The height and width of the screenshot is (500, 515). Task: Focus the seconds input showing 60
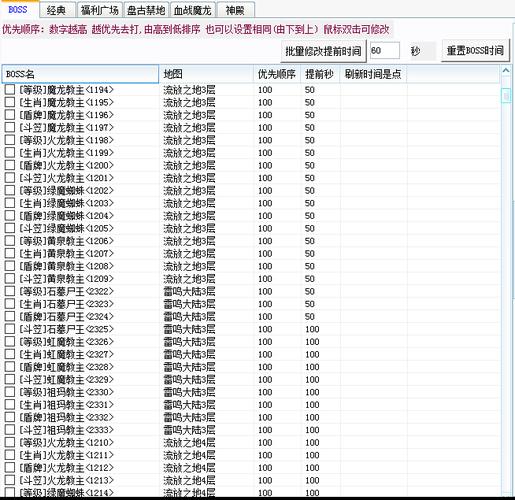[x=385, y=51]
